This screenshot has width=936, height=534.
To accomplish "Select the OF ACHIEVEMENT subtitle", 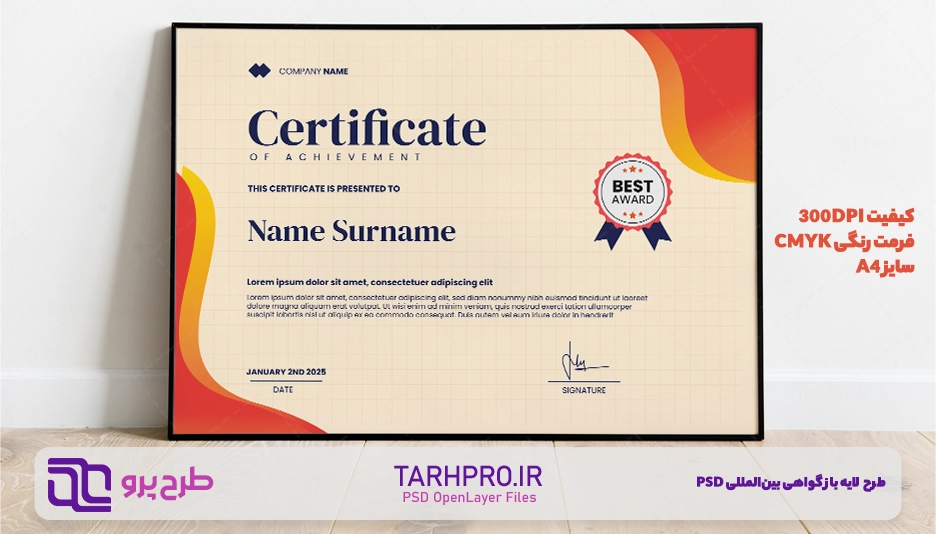I will (334, 157).
